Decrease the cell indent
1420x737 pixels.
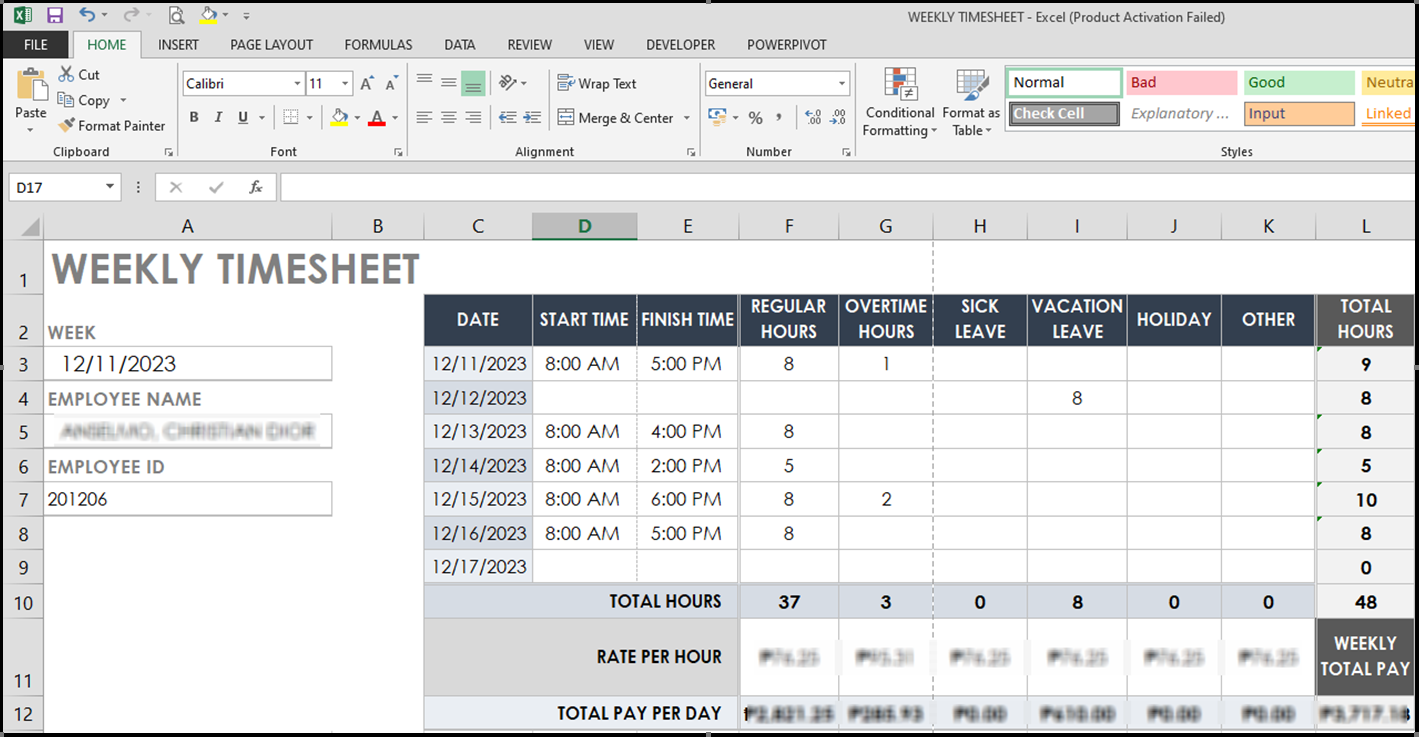click(507, 118)
